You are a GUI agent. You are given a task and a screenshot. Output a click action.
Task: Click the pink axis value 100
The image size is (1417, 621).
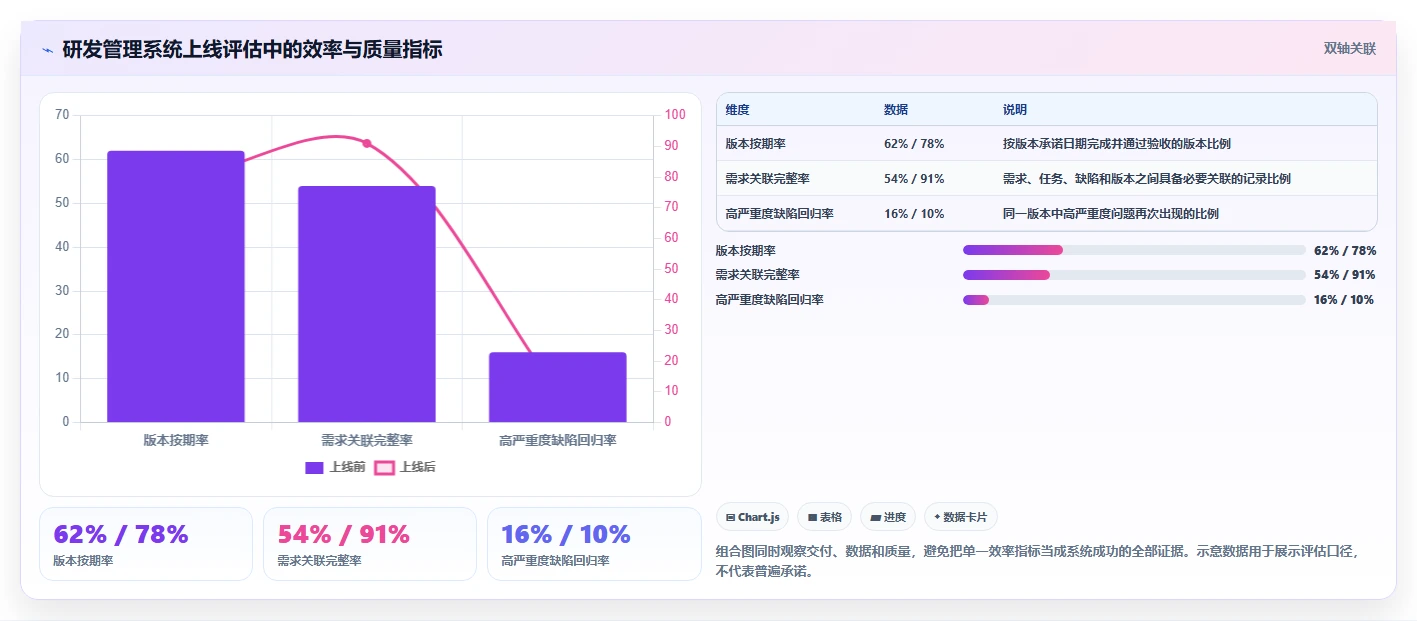[675, 115]
